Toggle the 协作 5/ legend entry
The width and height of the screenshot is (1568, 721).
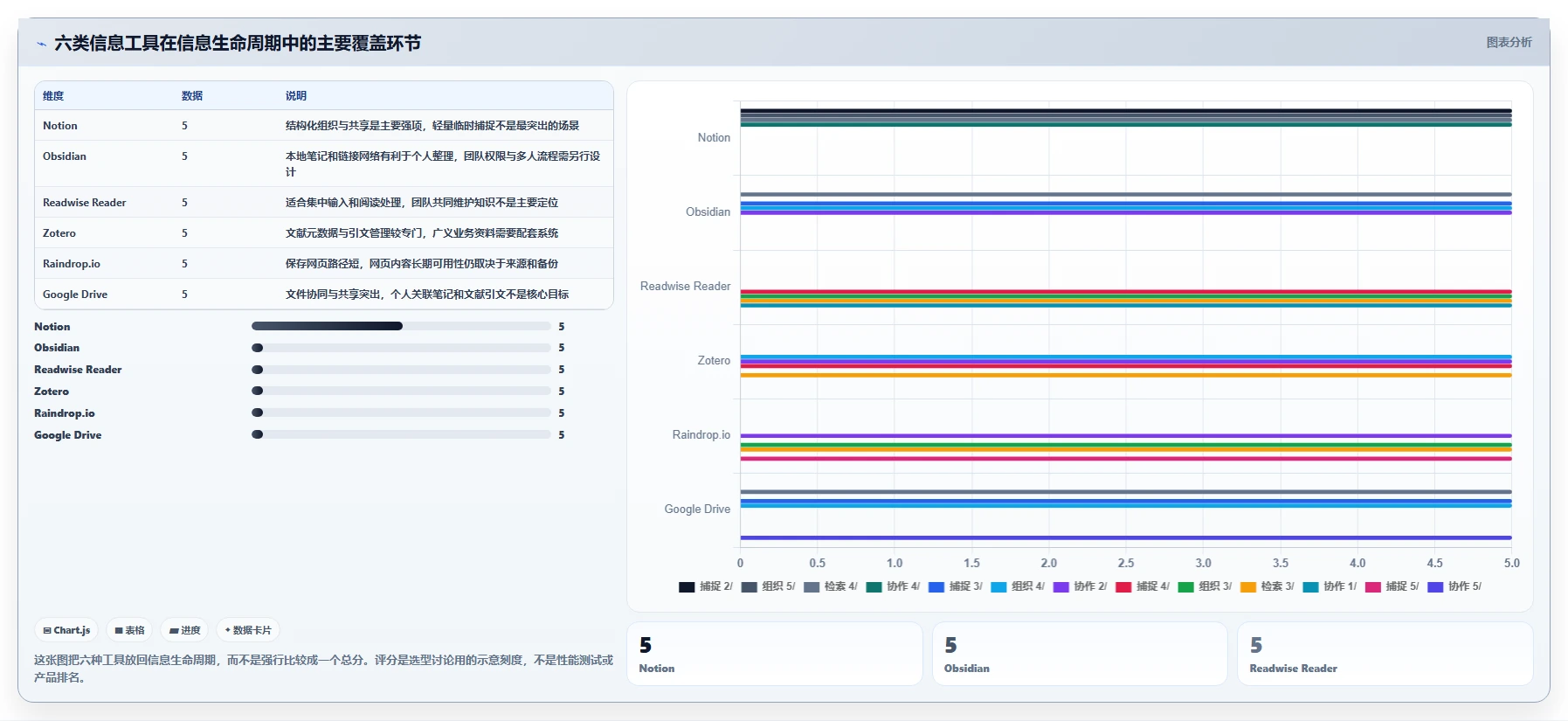pyautogui.click(x=1454, y=586)
